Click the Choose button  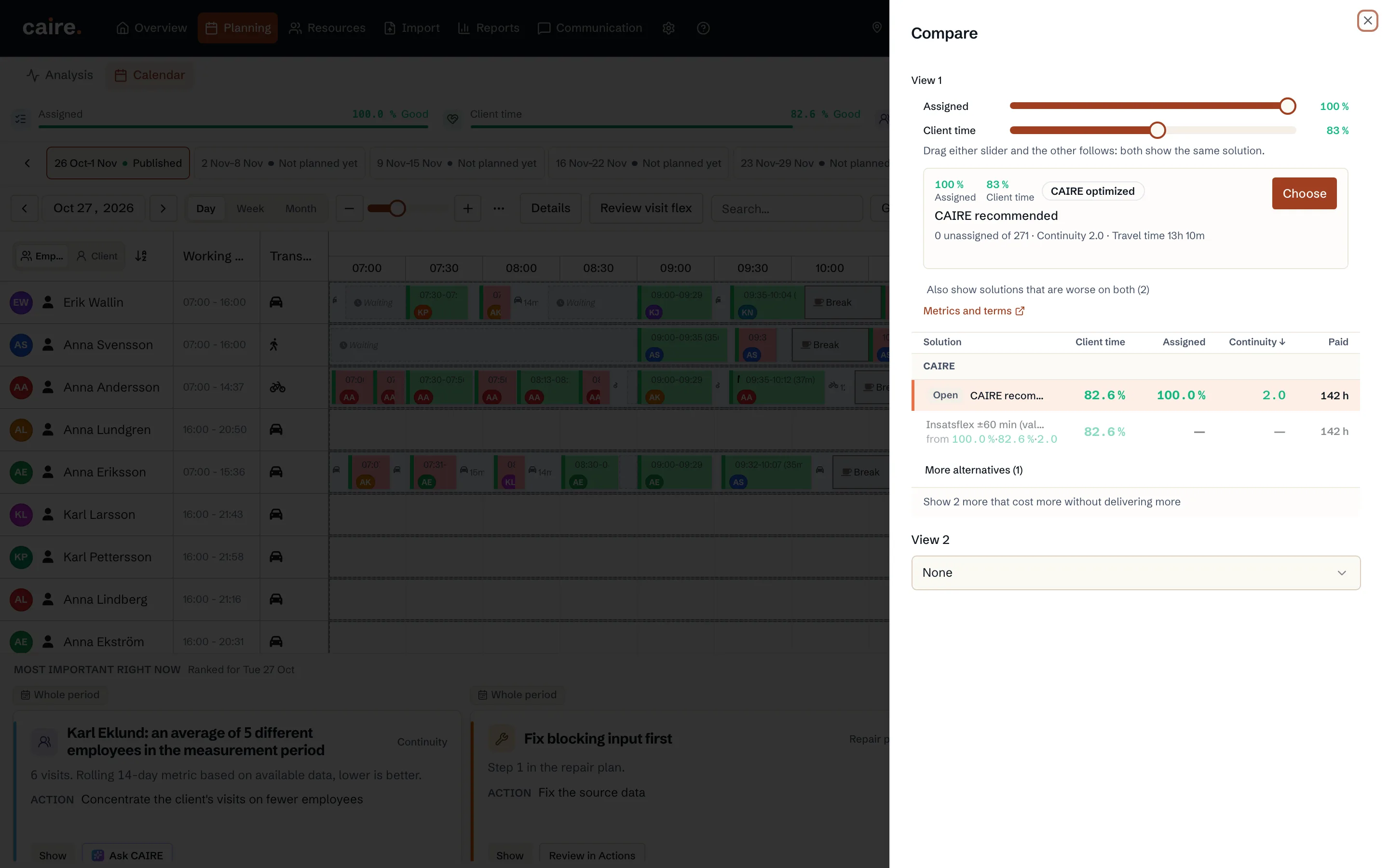pyautogui.click(x=1304, y=193)
